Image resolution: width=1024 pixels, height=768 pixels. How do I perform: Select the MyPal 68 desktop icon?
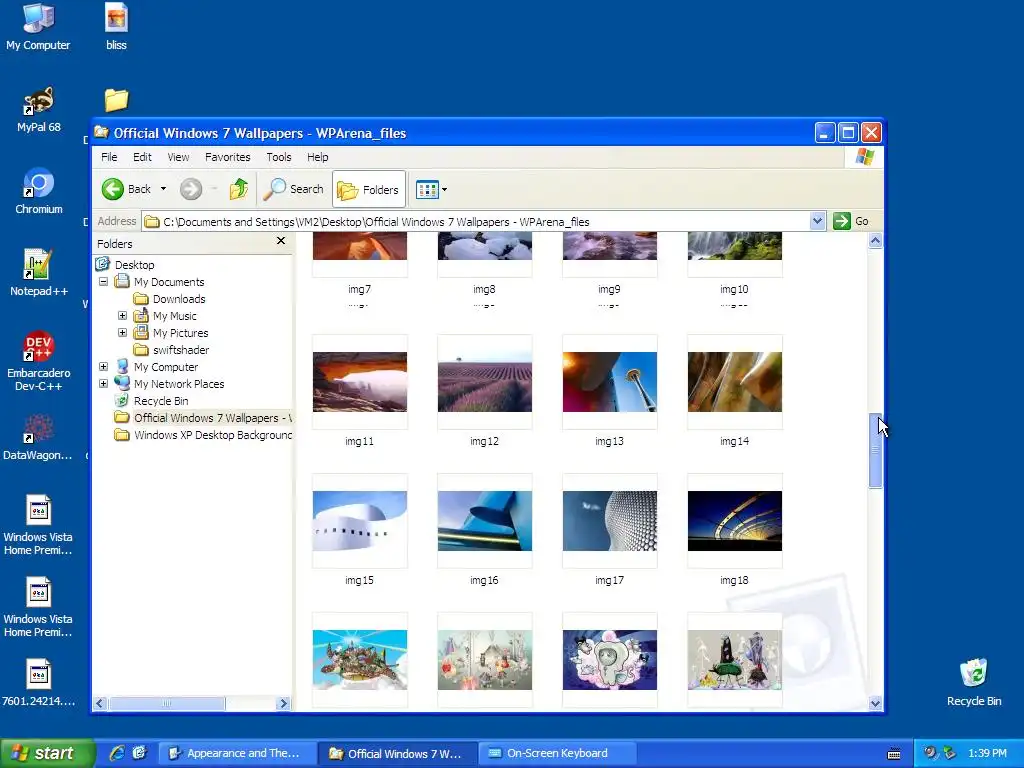[39, 110]
